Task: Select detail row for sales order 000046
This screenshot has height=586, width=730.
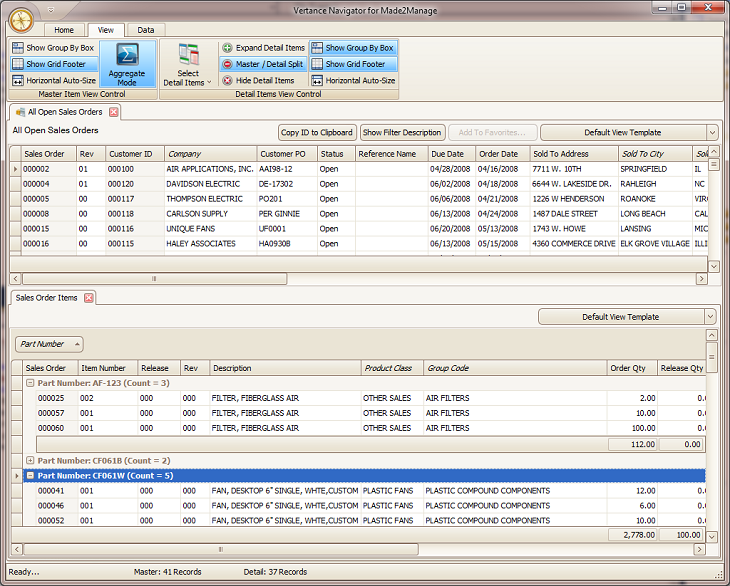Action: (371, 505)
